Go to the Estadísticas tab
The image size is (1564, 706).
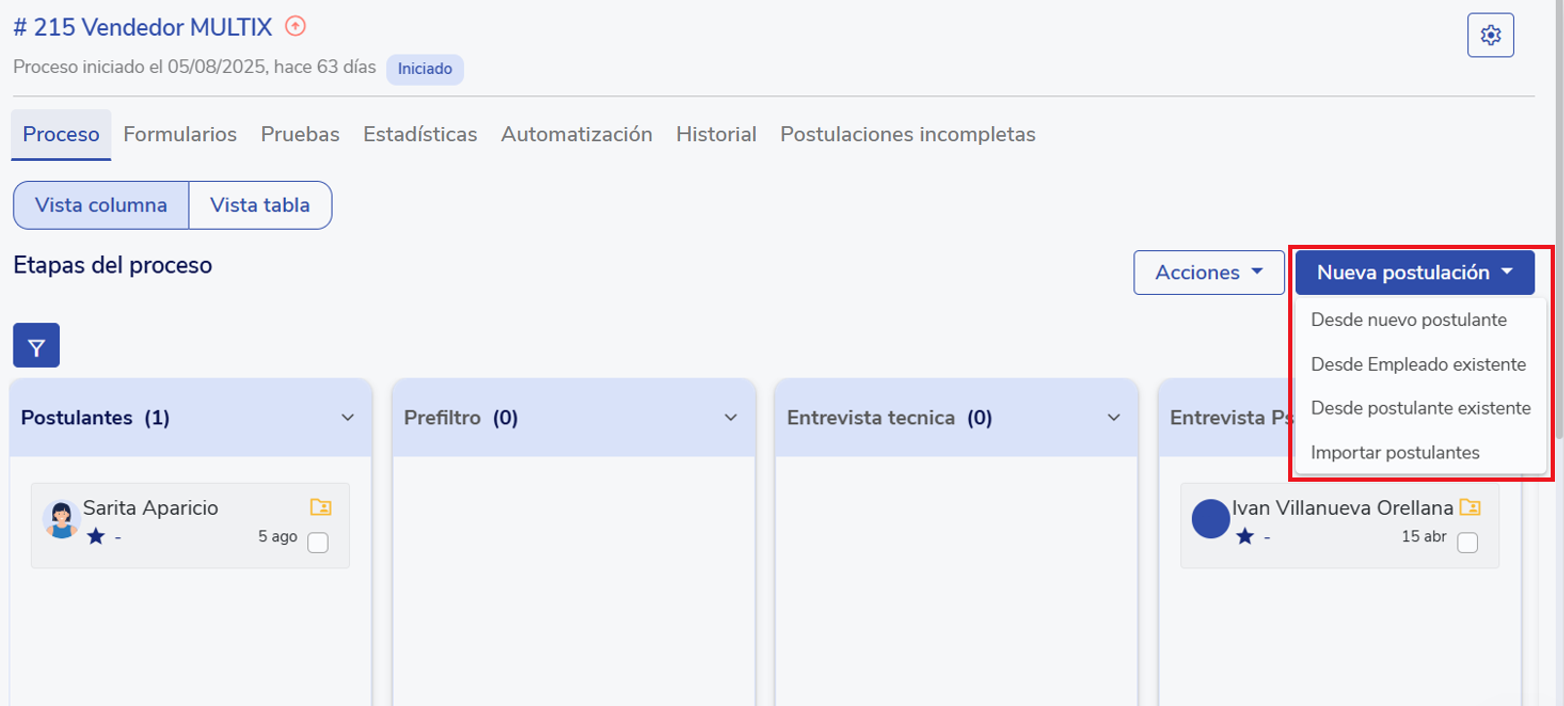point(420,134)
